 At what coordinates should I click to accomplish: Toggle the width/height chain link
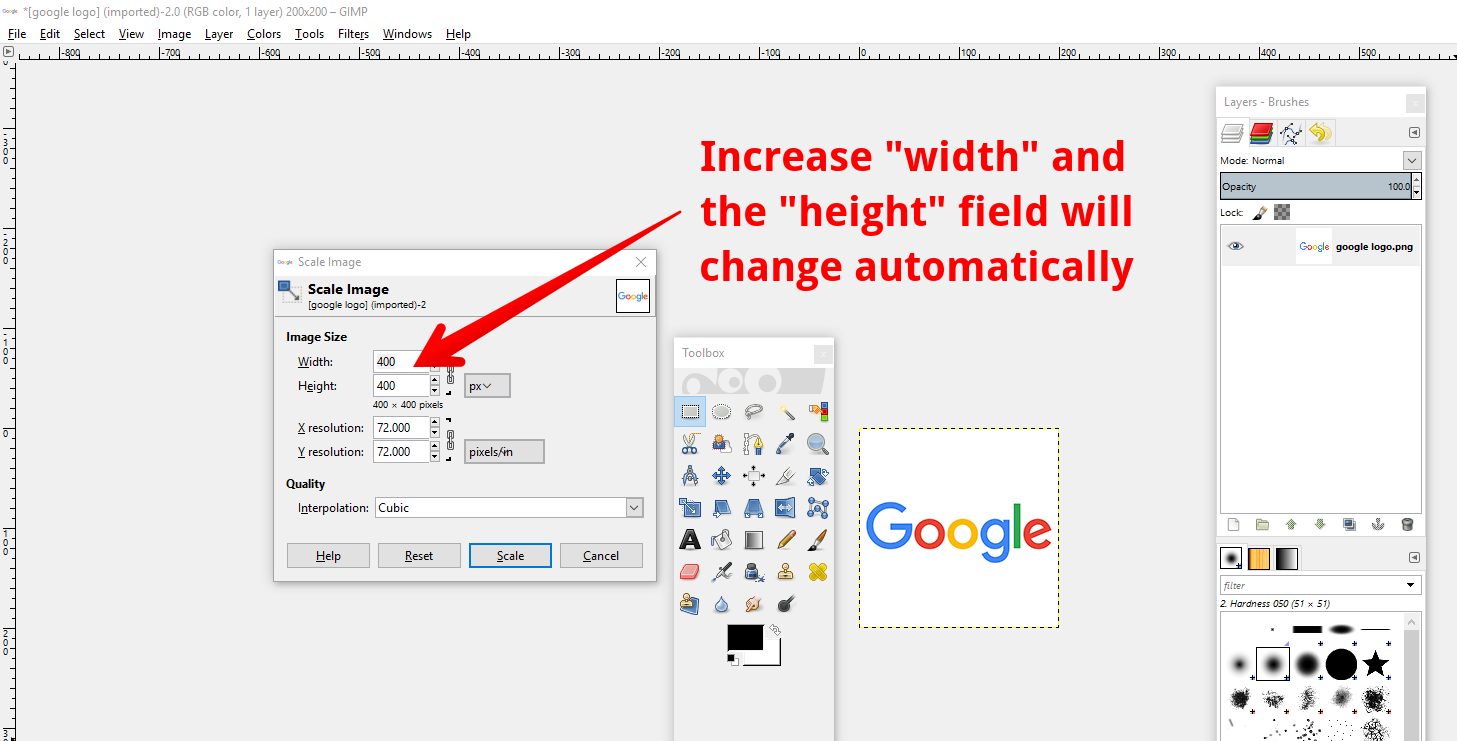450,374
